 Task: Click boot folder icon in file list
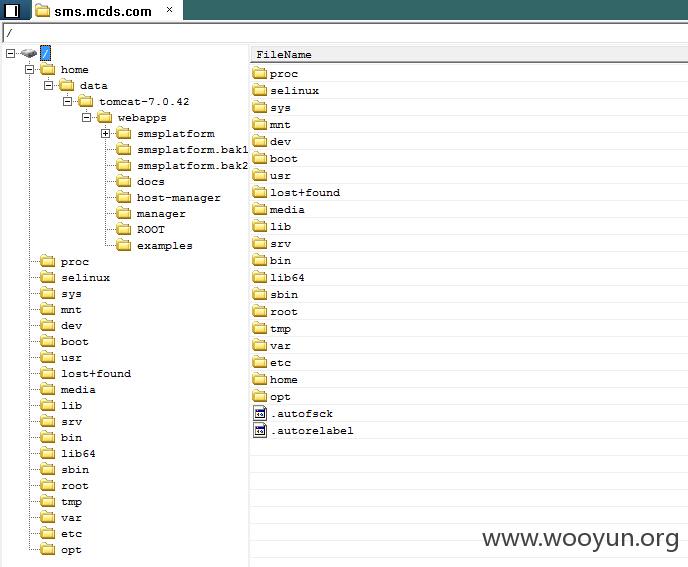tap(260, 158)
